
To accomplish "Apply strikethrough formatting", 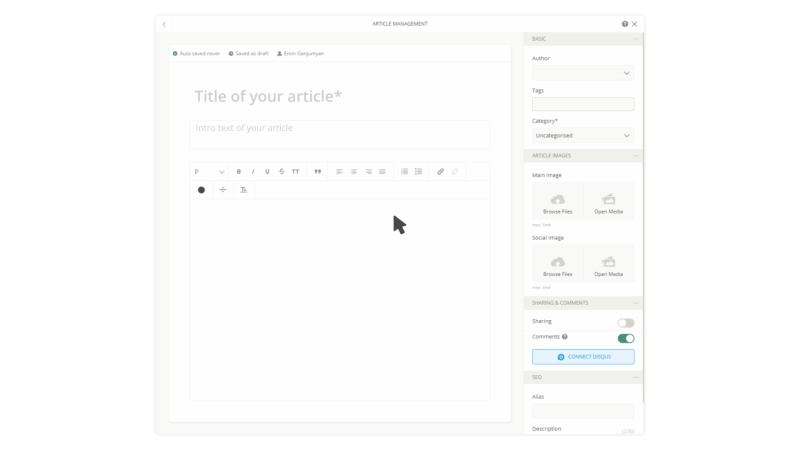I will (x=281, y=172).
